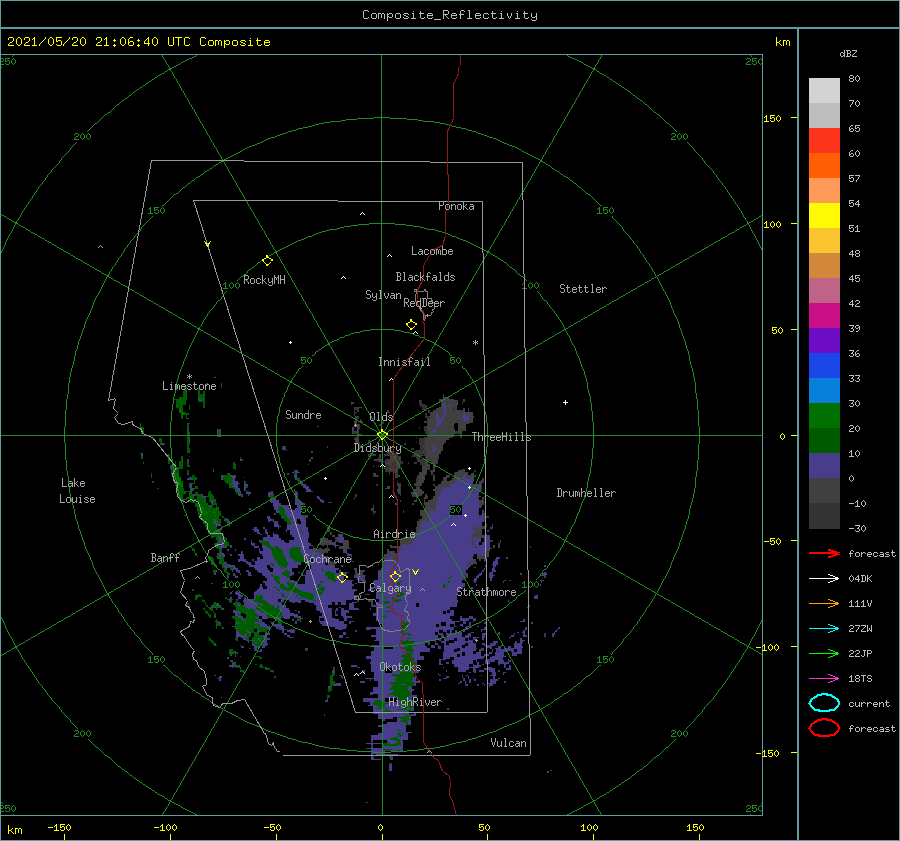Click the yellow diamond marker by Cochrane
The height and width of the screenshot is (841, 900).
point(342,577)
